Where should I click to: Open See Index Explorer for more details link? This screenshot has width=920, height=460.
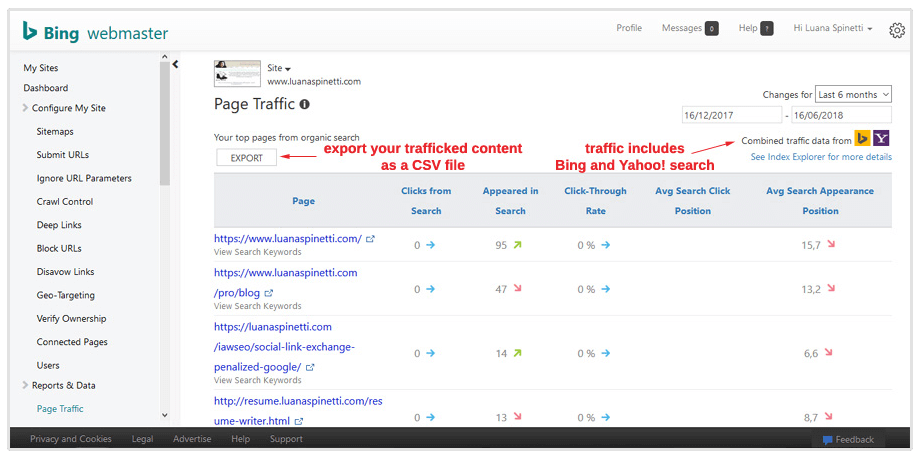[x=821, y=157]
